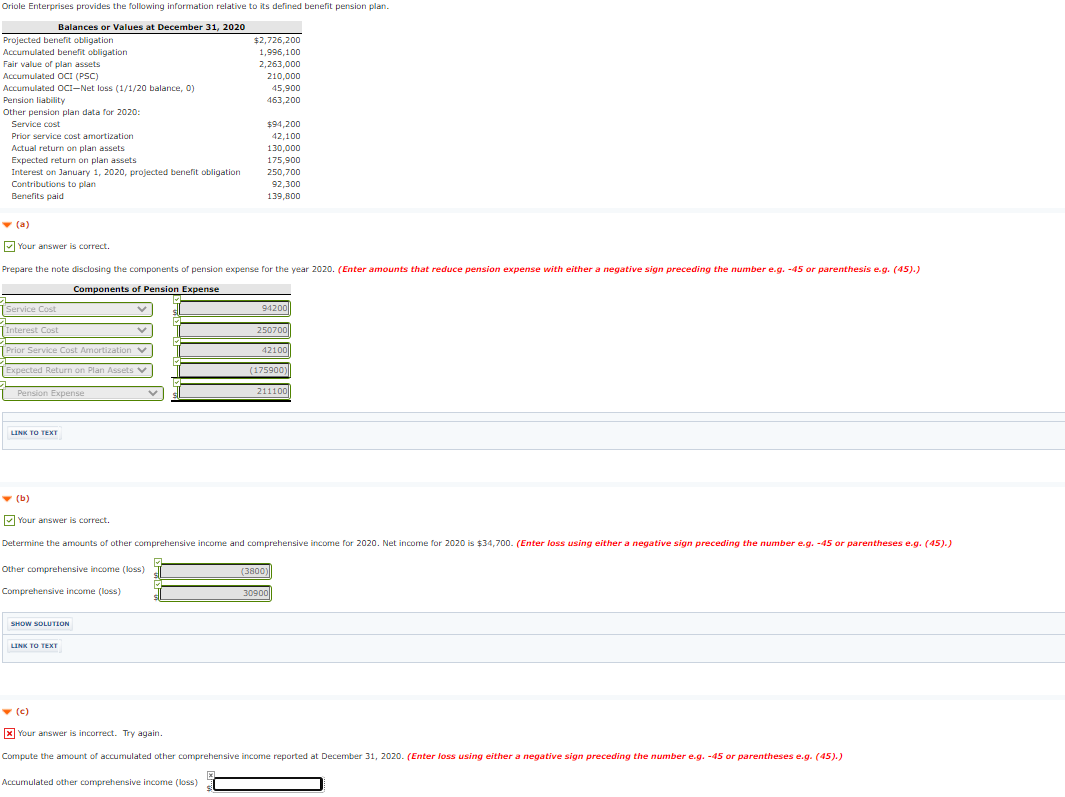Click the small check icon above (175900) field
The height and width of the screenshot is (797, 1065).
pos(177,361)
